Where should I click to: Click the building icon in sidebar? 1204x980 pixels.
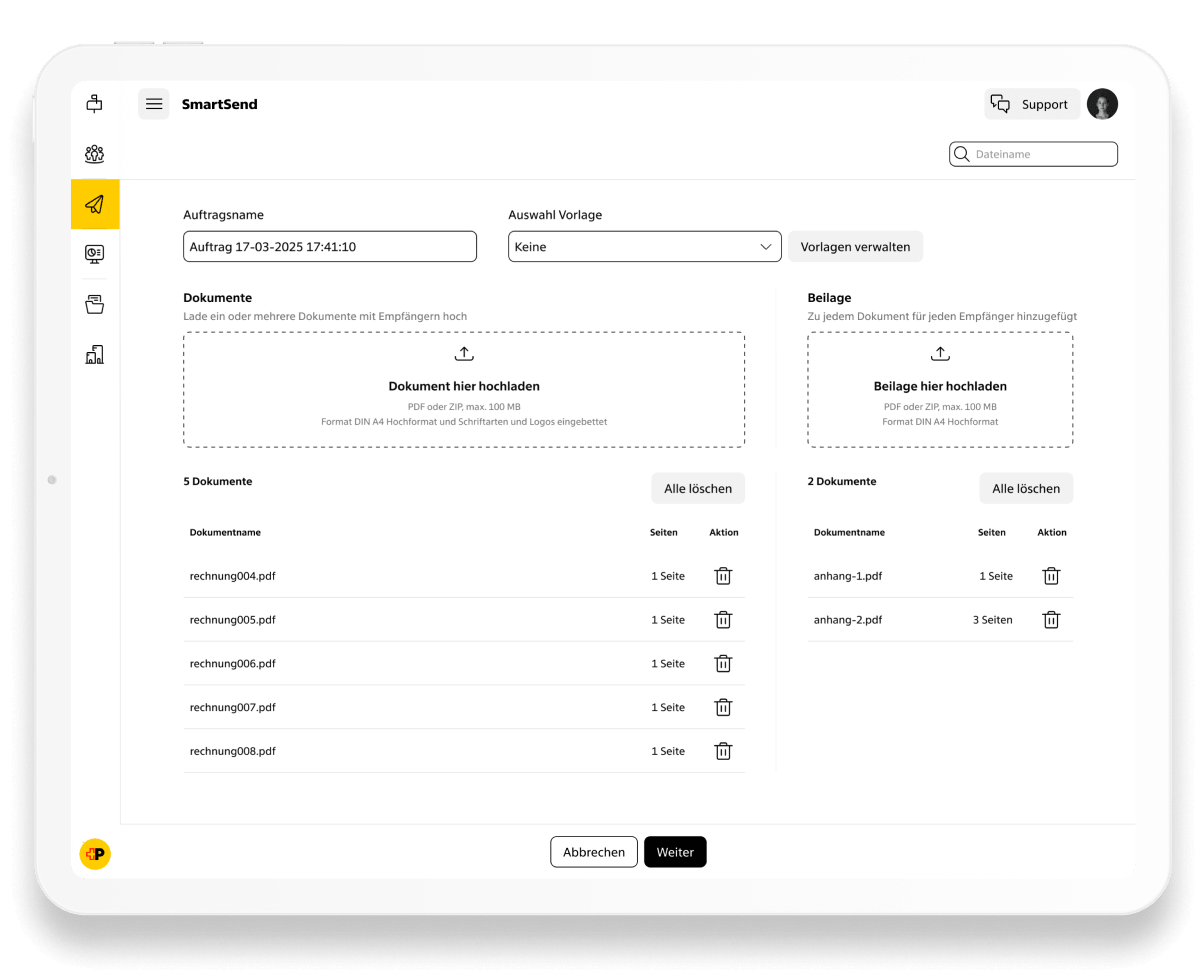pos(95,354)
